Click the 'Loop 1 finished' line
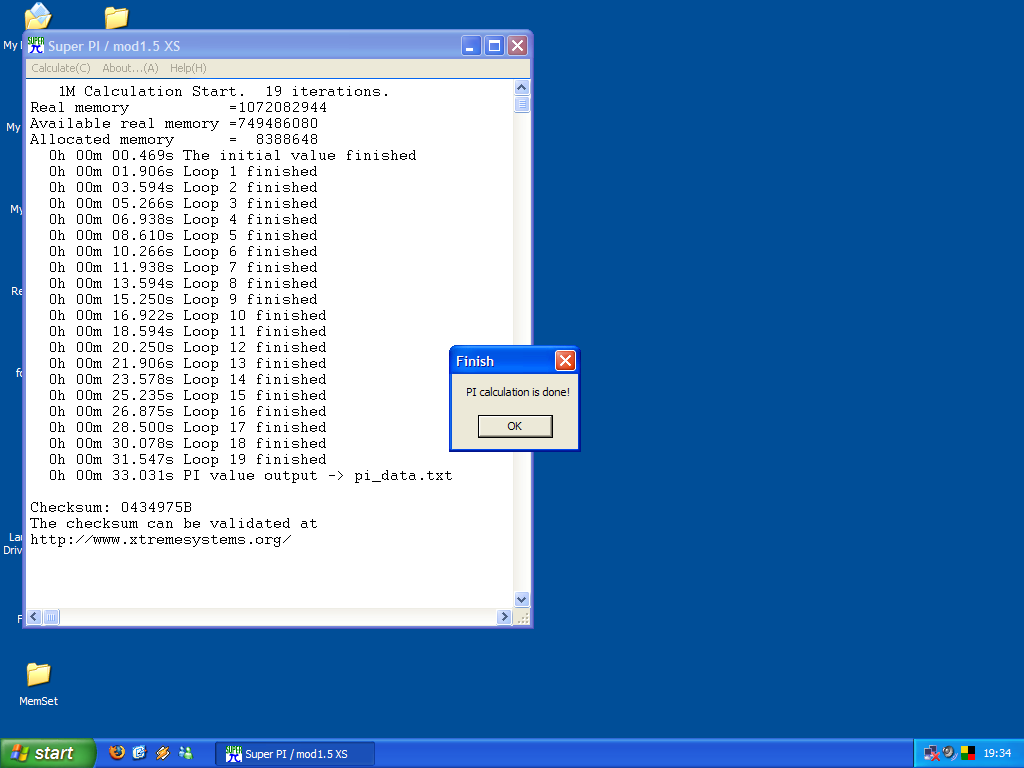 click(183, 171)
